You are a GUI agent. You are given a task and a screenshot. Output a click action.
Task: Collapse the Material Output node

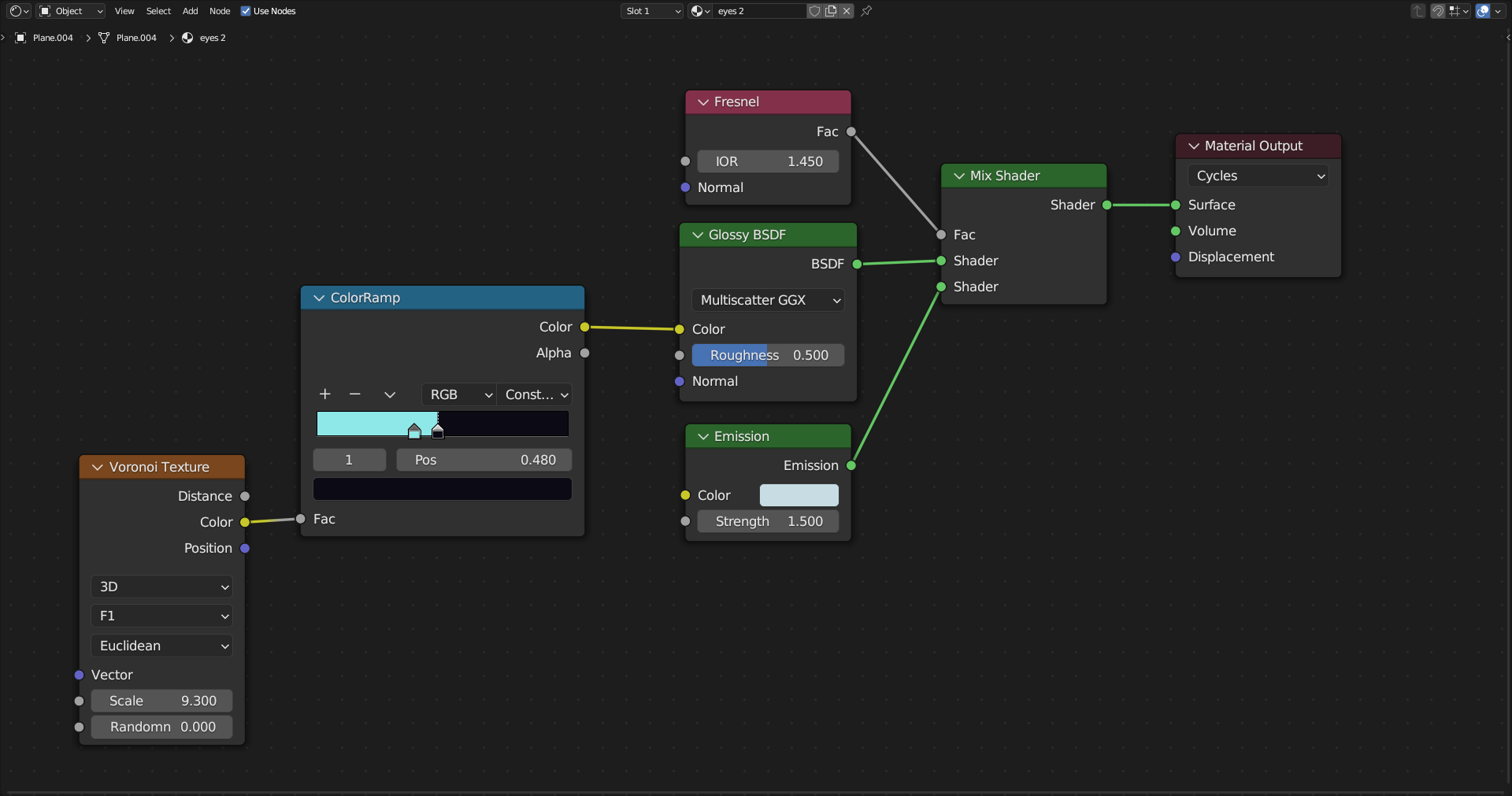[1194, 146]
